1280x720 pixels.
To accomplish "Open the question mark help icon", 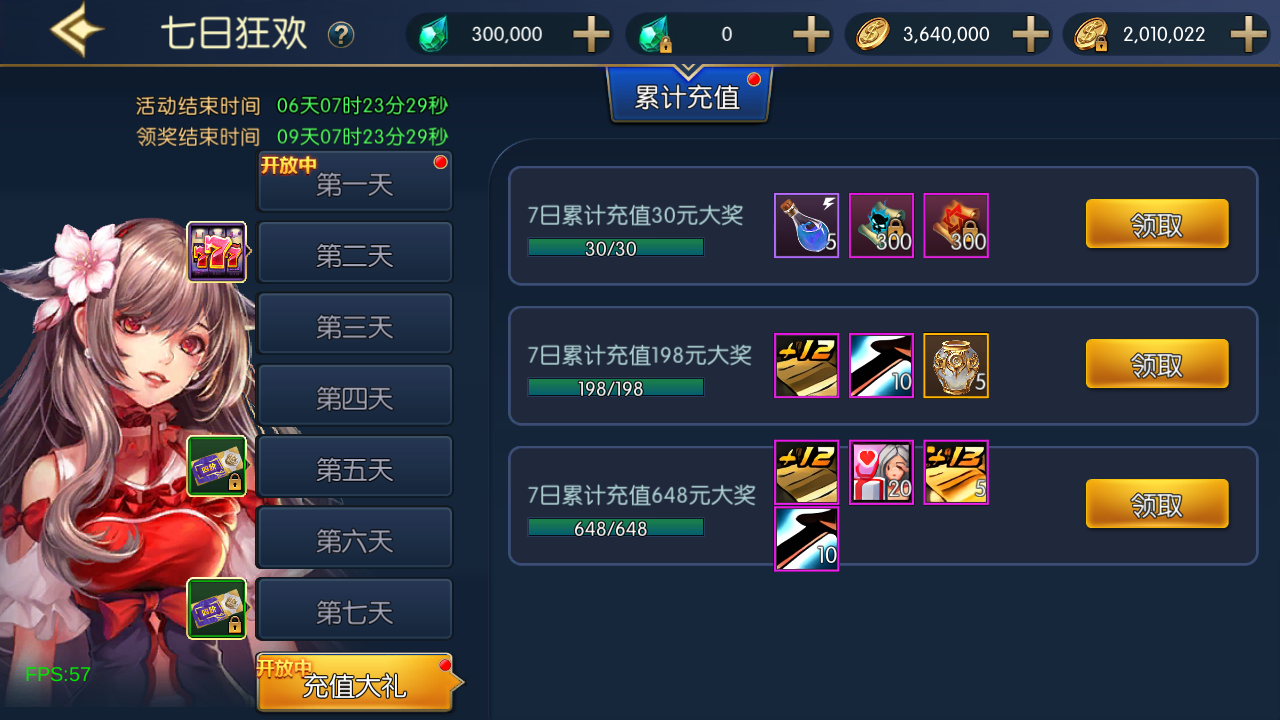I will click(x=341, y=35).
